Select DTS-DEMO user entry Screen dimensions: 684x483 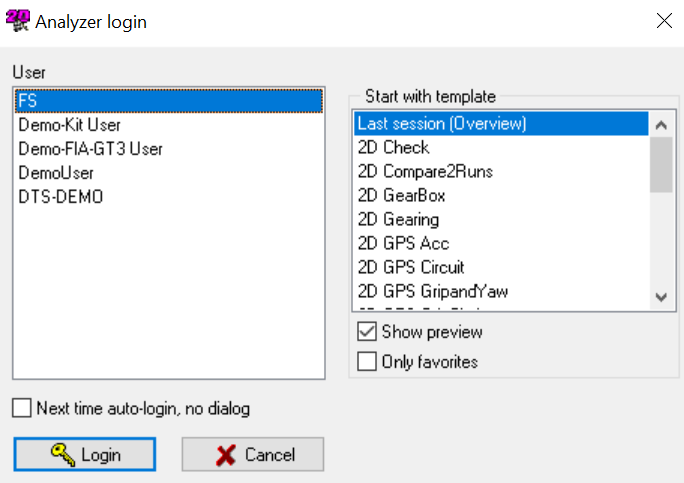(x=60, y=197)
